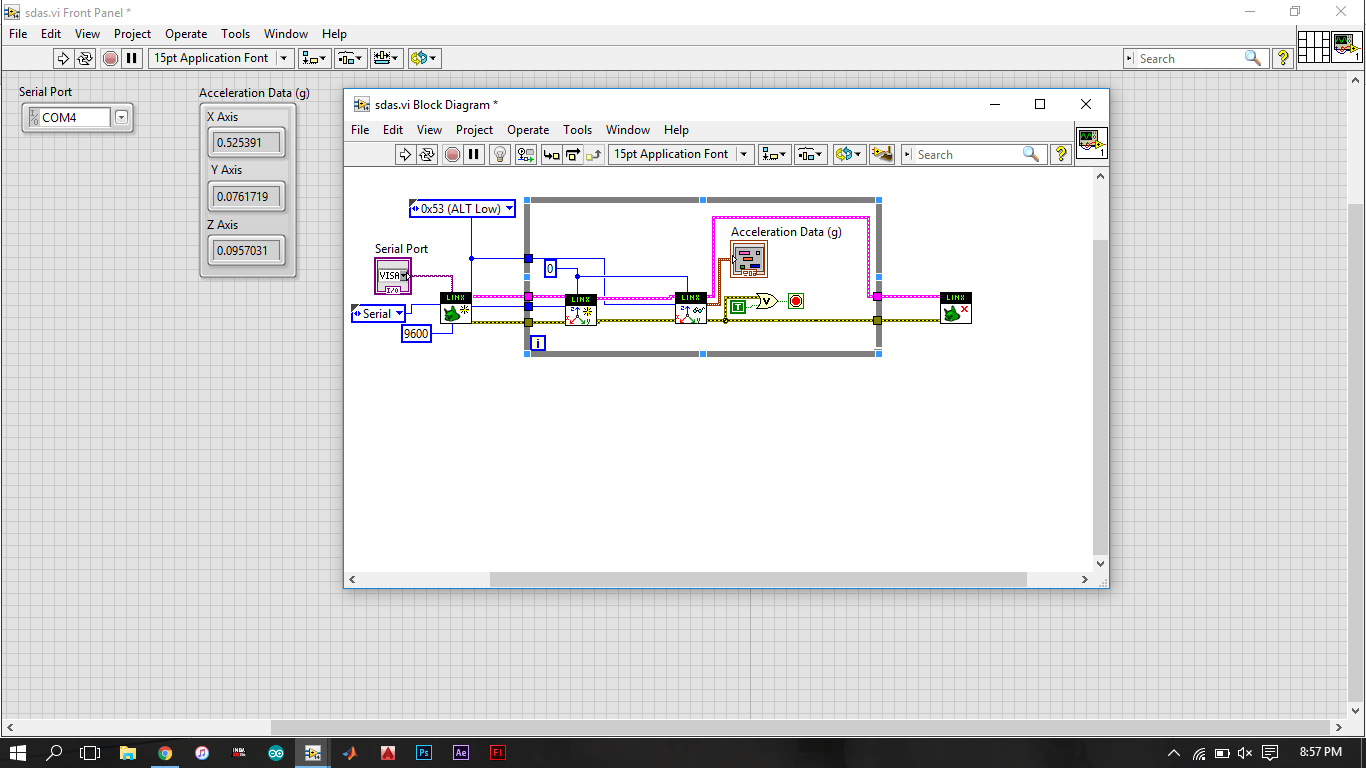
Task: Open Front Panel font dropdown
Action: [221, 58]
